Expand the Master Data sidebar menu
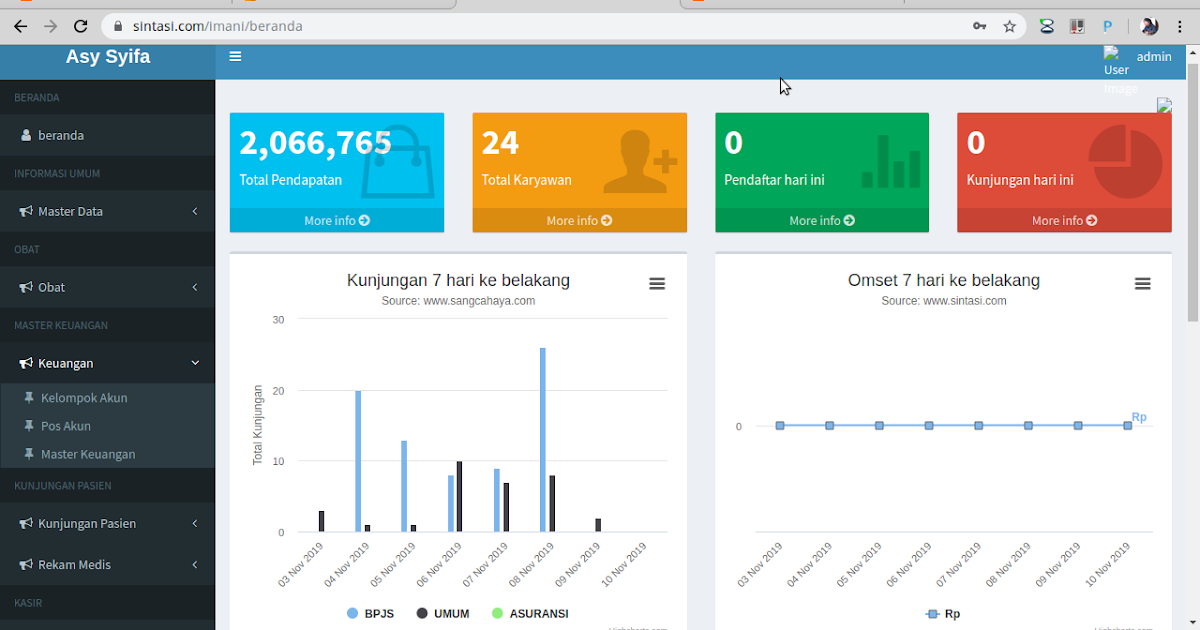The image size is (1200, 630). click(x=107, y=211)
